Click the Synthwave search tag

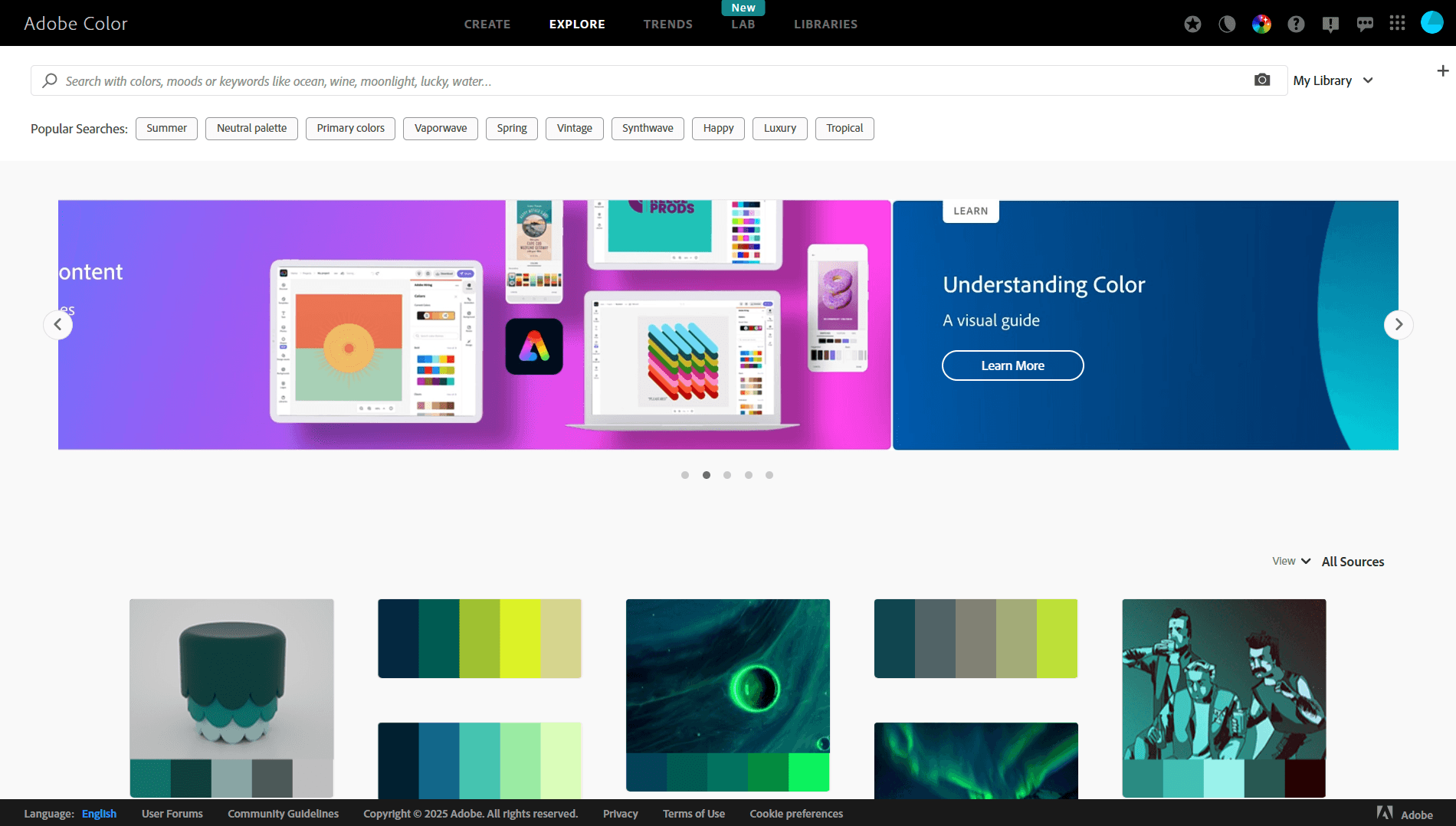pos(648,128)
